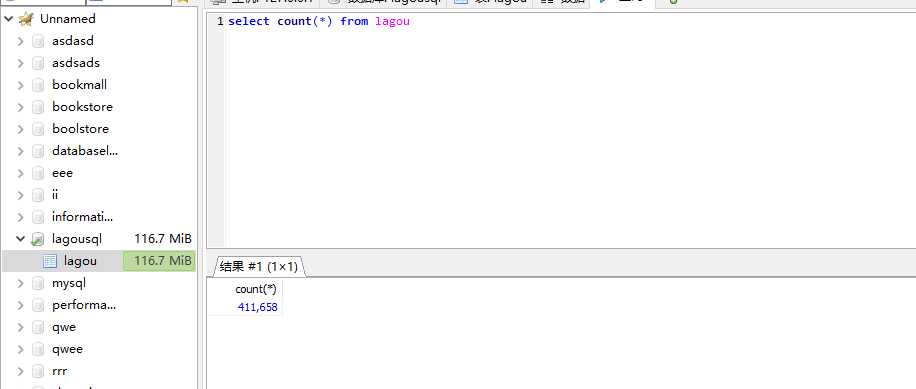The width and height of the screenshot is (916, 389).
Task: Expand the bookmall database node
Action: click(20, 85)
